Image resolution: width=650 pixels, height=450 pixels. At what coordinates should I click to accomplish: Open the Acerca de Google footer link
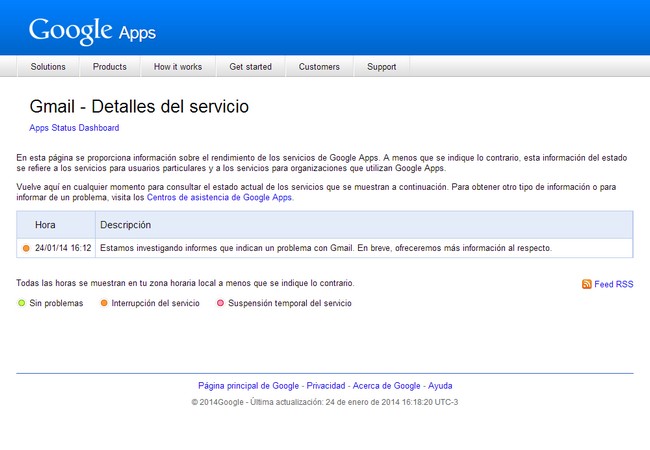(x=386, y=386)
